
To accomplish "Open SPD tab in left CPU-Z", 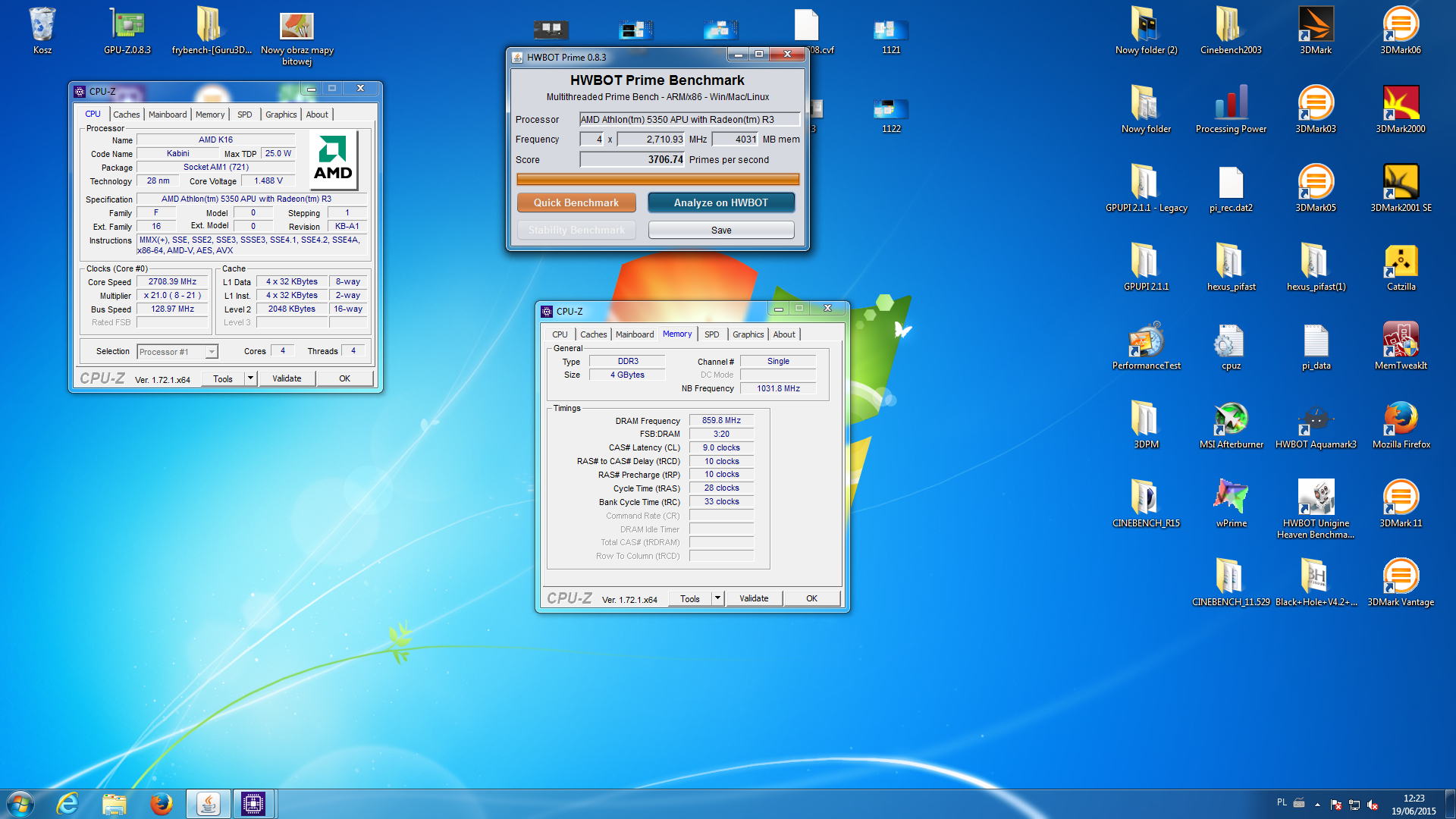I will click(244, 115).
